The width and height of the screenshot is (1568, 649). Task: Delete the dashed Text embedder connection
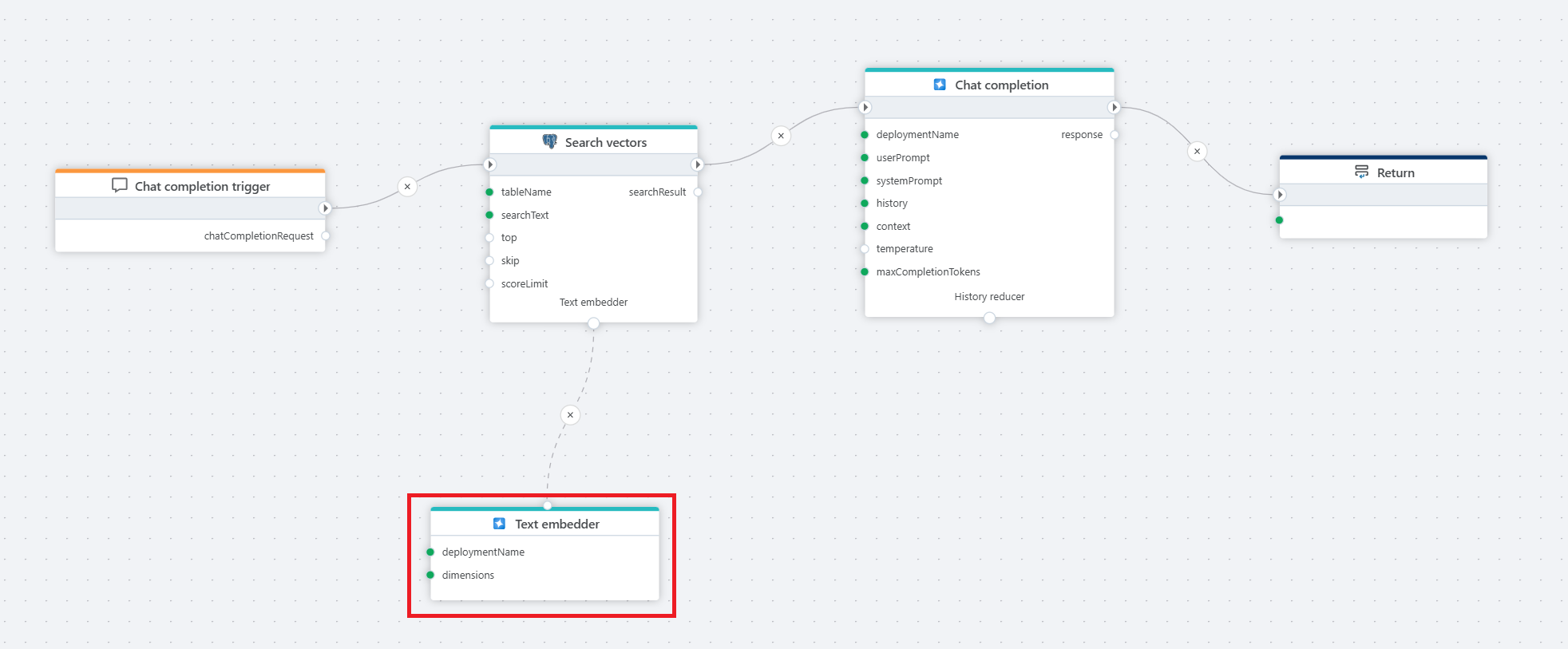pyautogui.click(x=570, y=415)
